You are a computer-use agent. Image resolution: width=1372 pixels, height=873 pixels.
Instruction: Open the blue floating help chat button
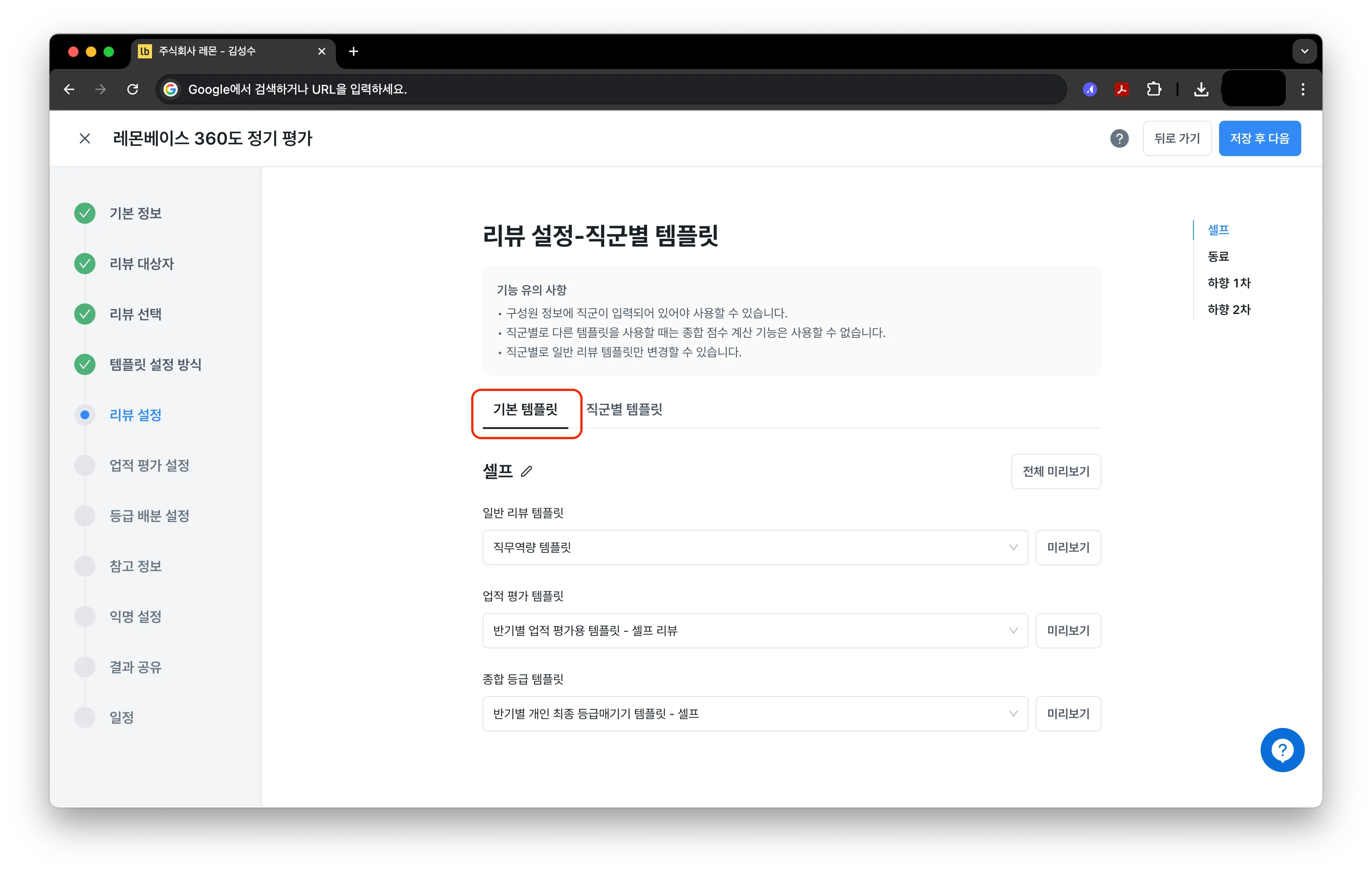click(1282, 750)
